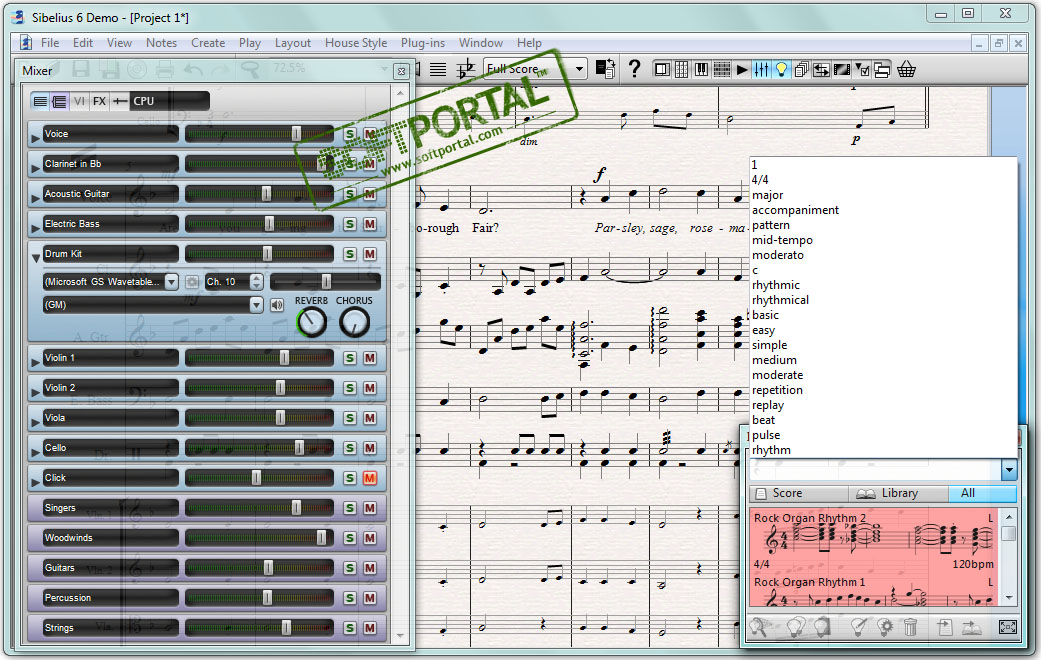Open the Full Score parts dropdown
This screenshot has height=660, width=1041.
(579, 69)
